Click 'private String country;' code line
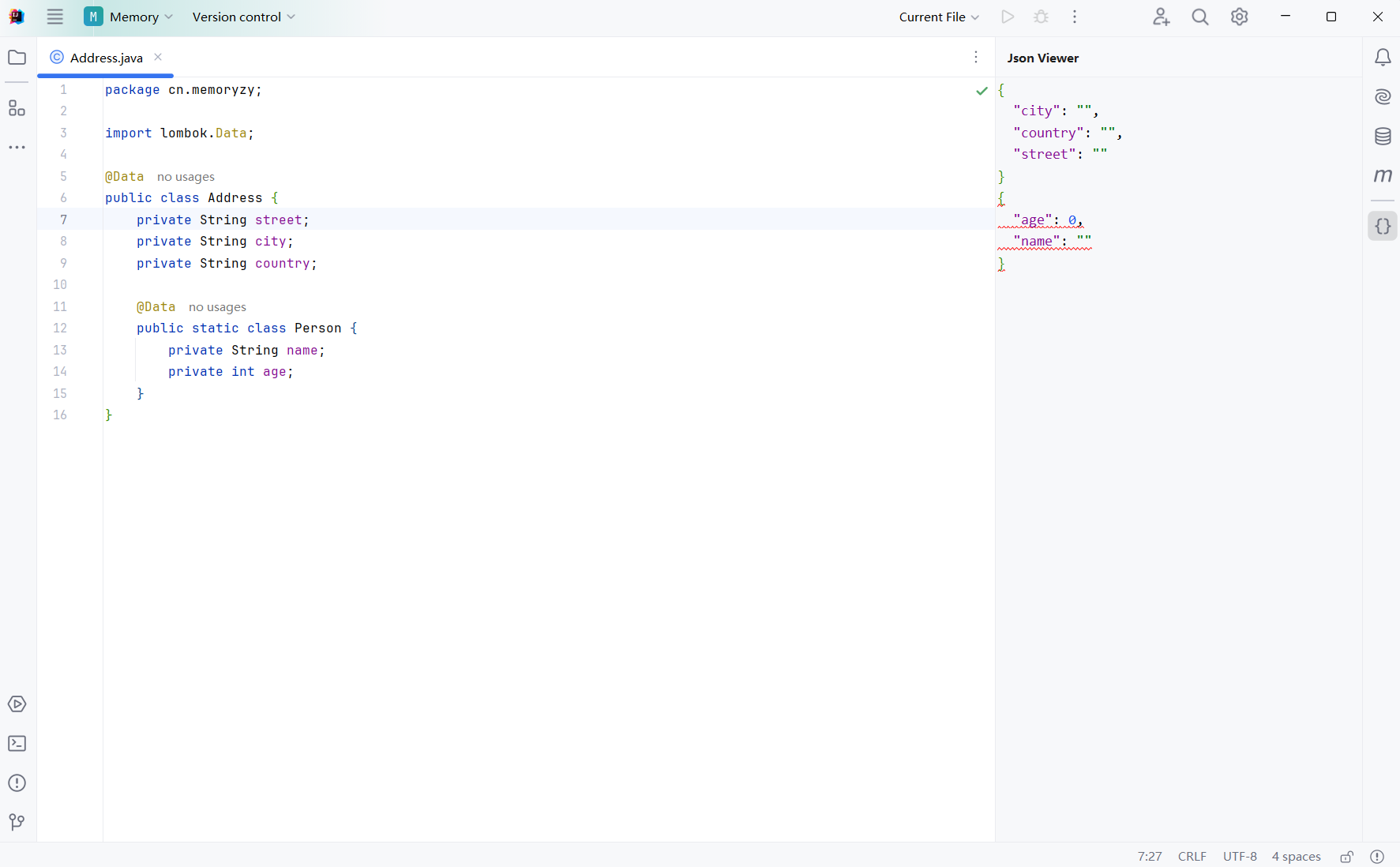Screen dimensions: 1400x867 (227, 264)
